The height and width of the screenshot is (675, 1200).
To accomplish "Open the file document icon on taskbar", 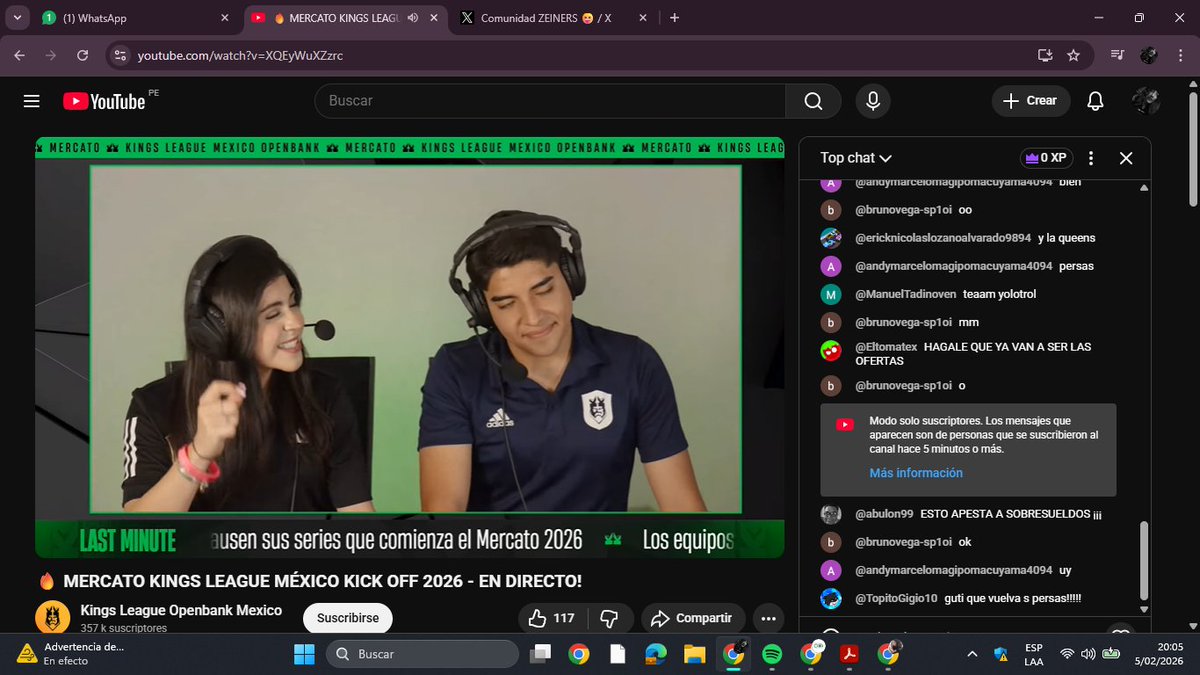I will click(x=617, y=654).
